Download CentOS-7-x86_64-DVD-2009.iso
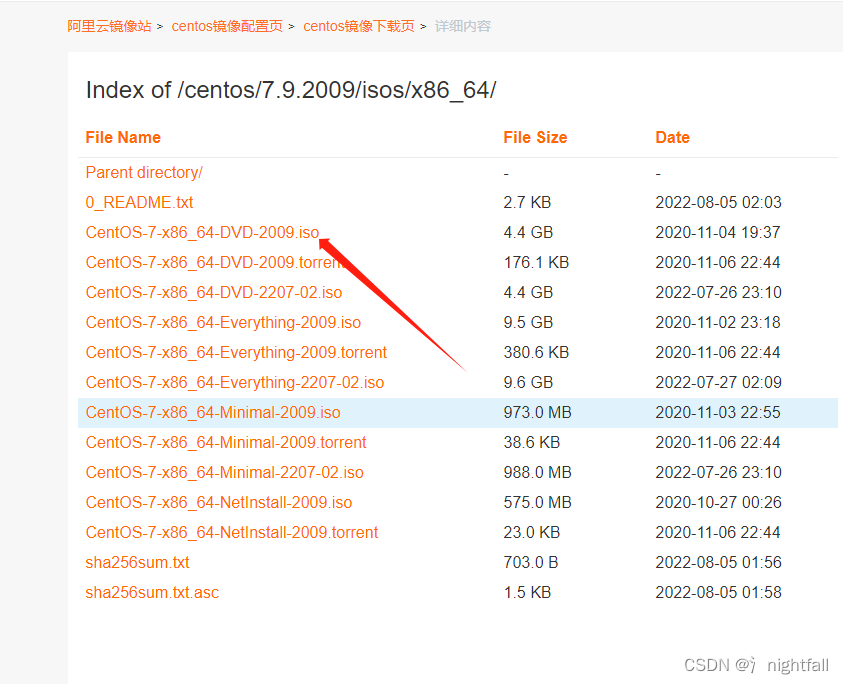843x684 pixels. (x=202, y=232)
